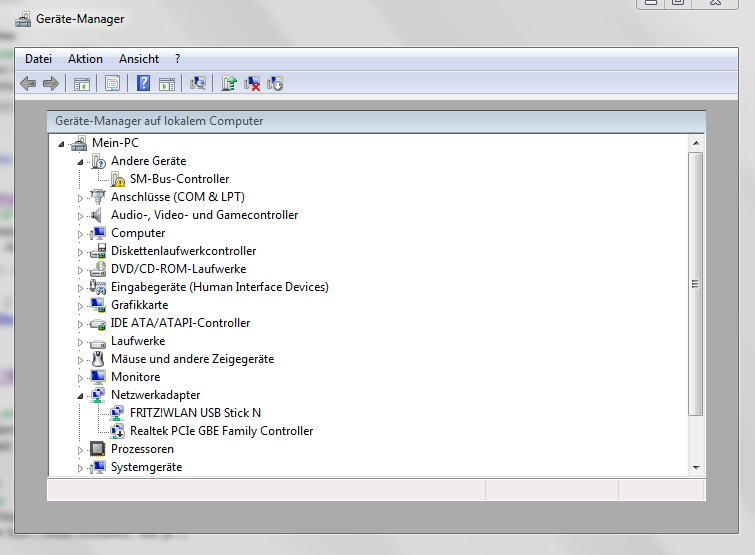
Task: Expand the Monitore category
Action: [80, 378]
